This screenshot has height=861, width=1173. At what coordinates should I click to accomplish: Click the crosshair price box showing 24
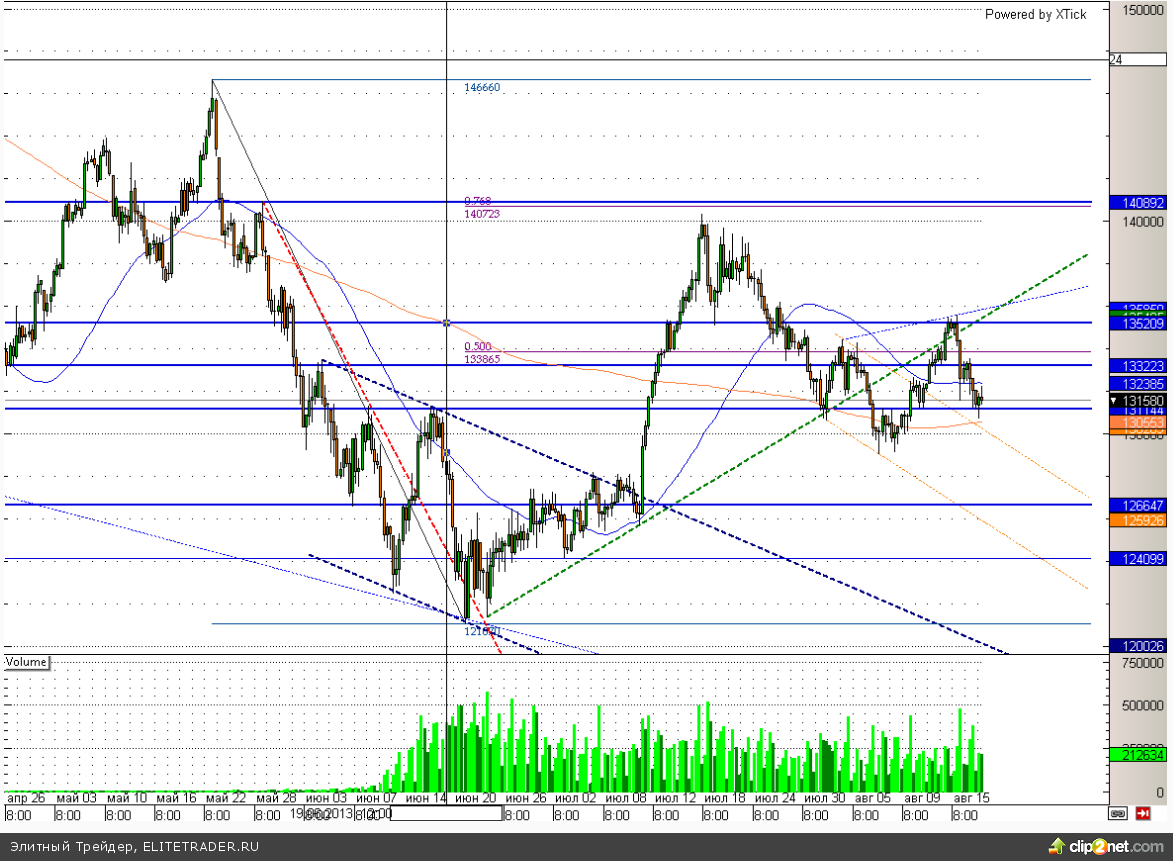click(x=1139, y=60)
